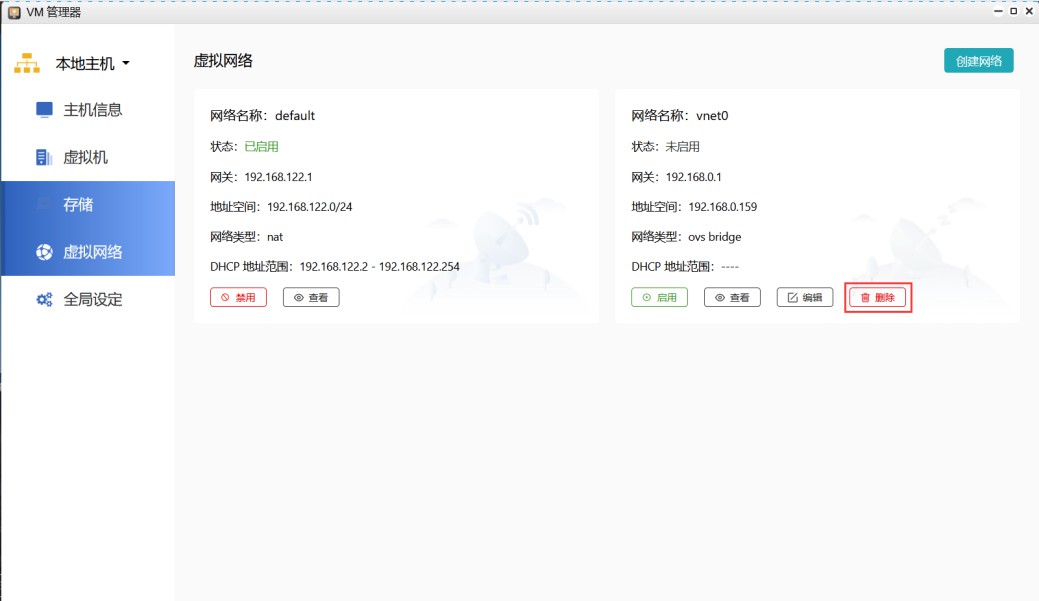Click the VM 管理器 title bar app icon

point(13,12)
